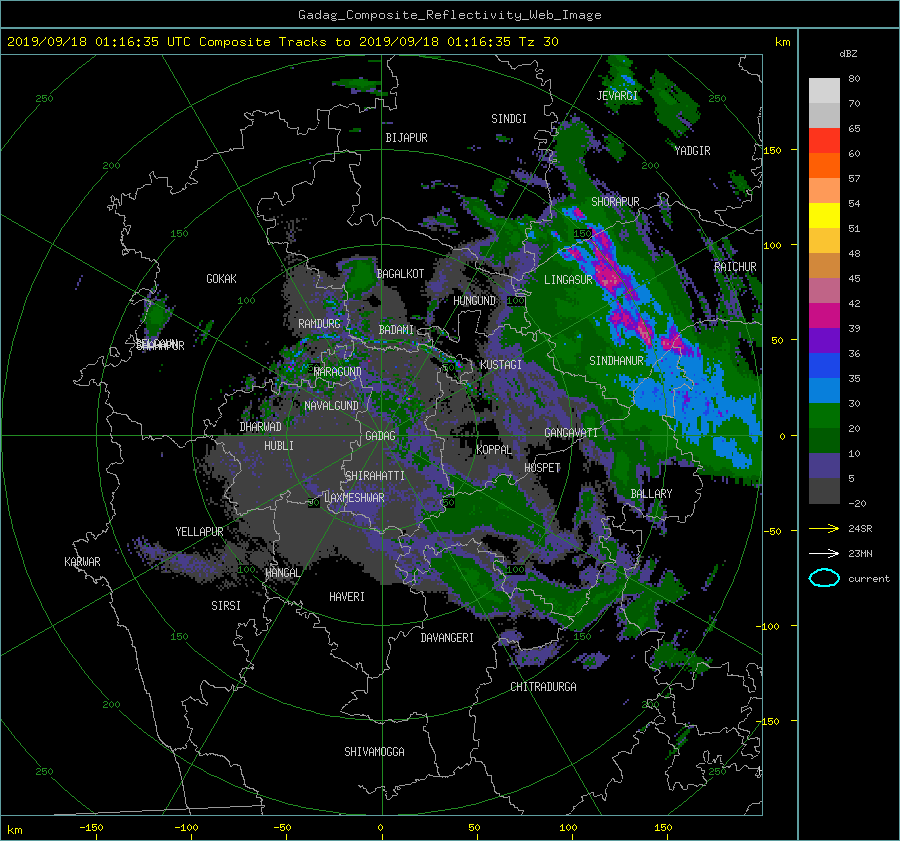The image size is (900, 841).
Task: Click the white 23MN arrow legend icon
Action: (824, 553)
